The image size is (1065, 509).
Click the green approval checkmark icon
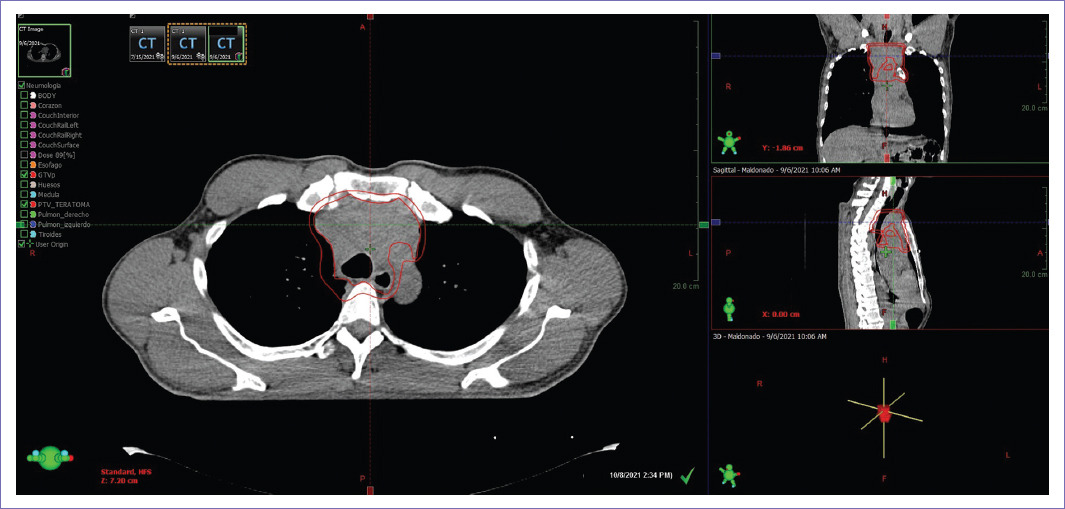click(x=688, y=477)
